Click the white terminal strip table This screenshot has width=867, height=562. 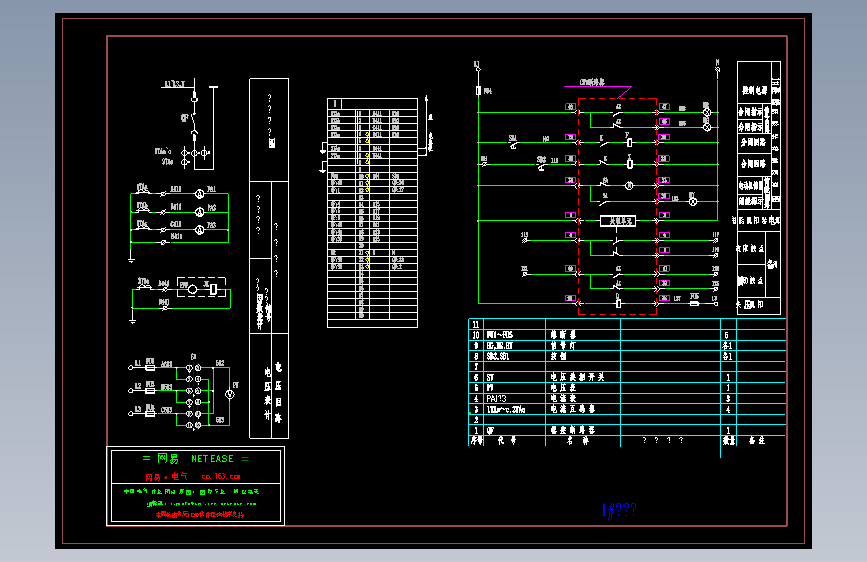372,213
